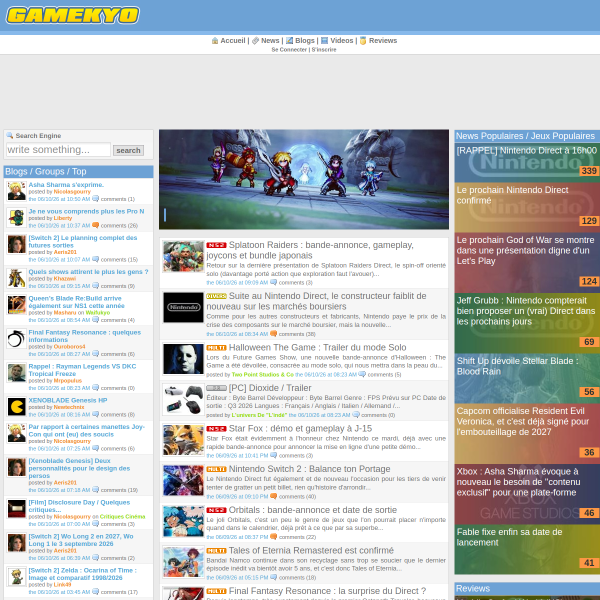This screenshot has height=600, width=600.
Task: Click comments icon on Balance ton Portage
Action: (x=273, y=496)
